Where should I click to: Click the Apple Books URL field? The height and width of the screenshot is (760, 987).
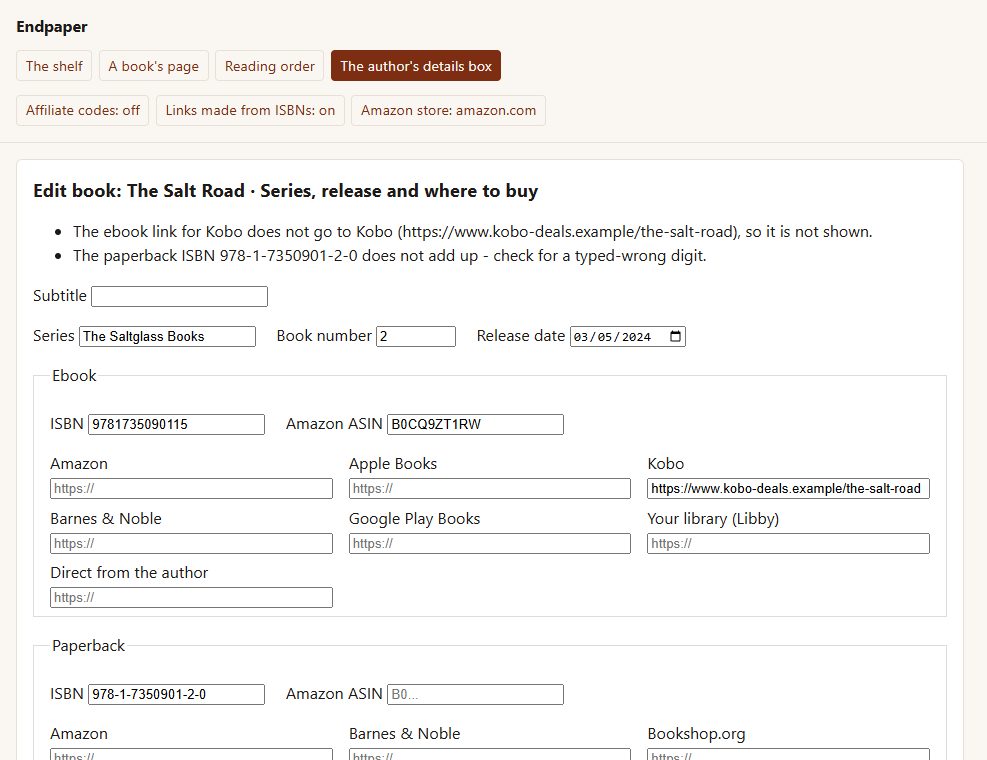tap(490, 489)
